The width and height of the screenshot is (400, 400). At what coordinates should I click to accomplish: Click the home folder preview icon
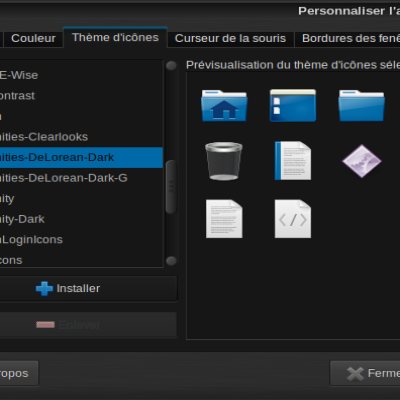coord(224,105)
